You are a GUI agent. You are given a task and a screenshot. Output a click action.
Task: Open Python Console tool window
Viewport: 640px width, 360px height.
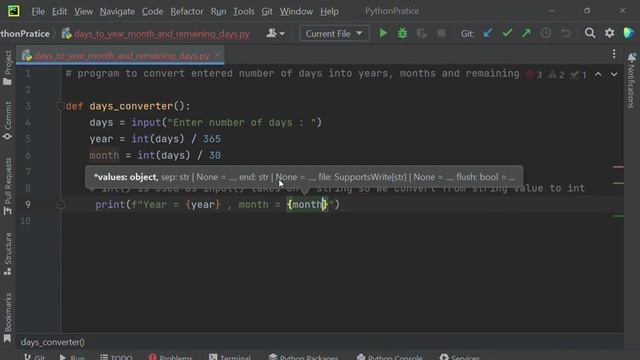tap(389, 357)
